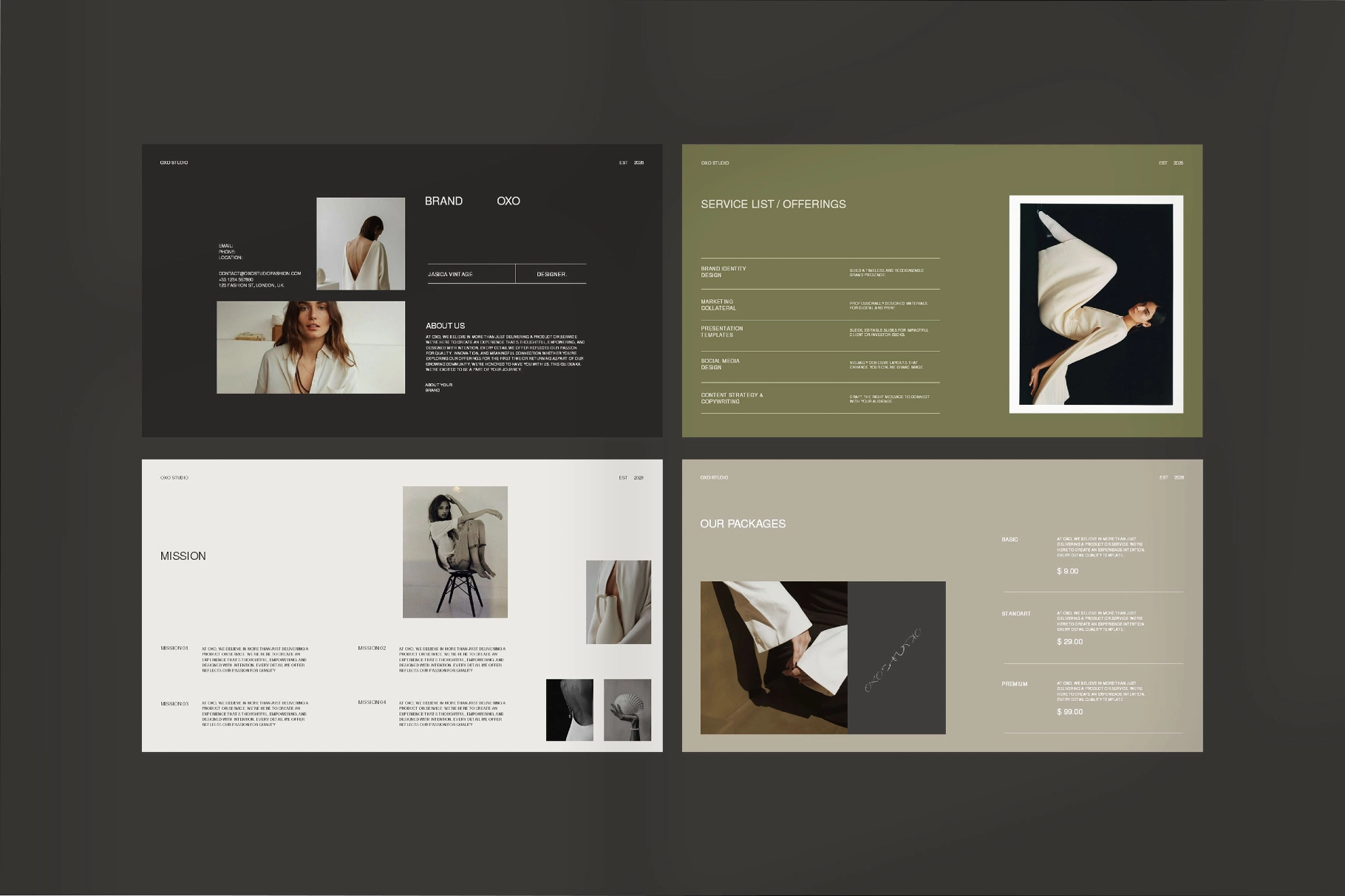Select the backless dress photo thumbnail
The height and width of the screenshot is (896, 1345).
coord(361,244)
